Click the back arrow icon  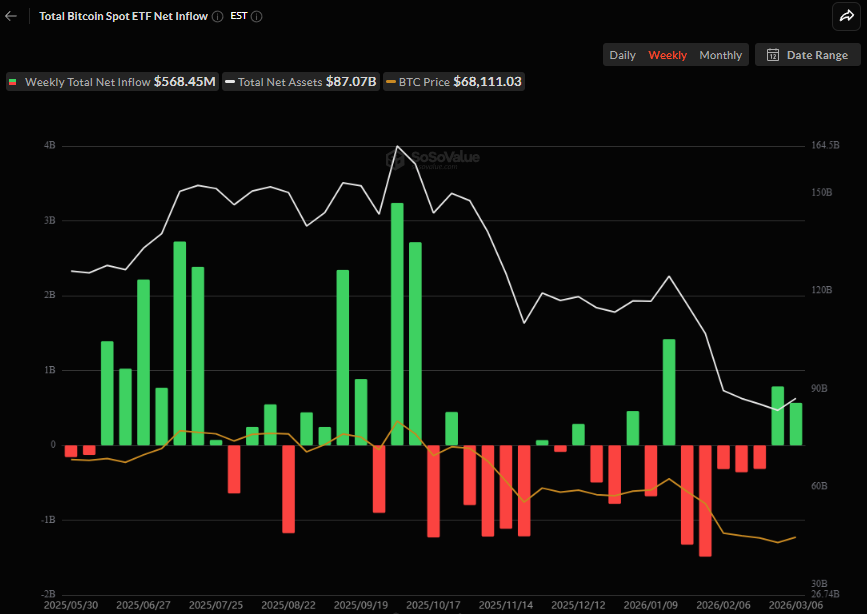(11, 16)
